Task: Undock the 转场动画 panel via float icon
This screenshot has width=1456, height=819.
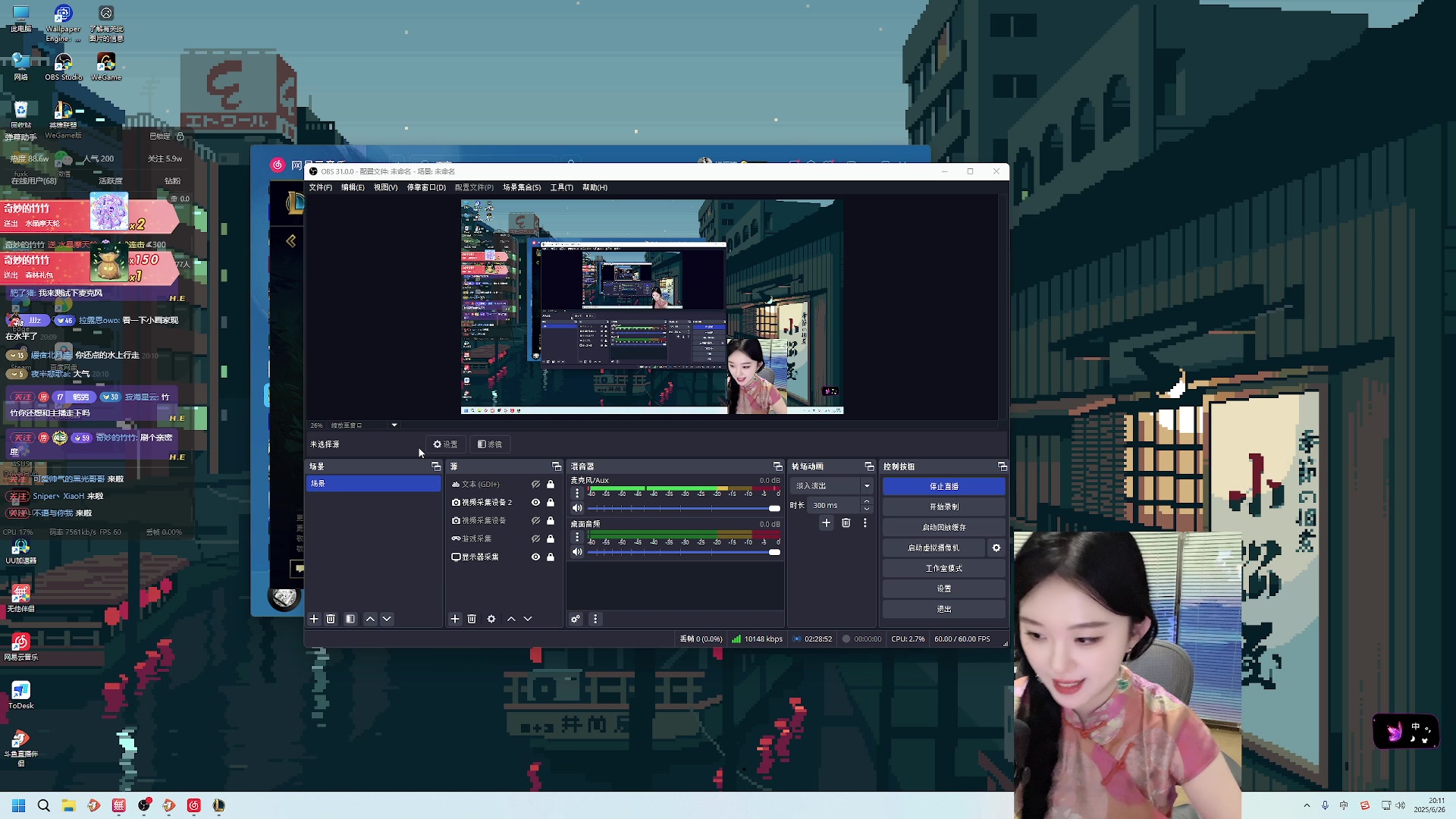Action: 869,466
